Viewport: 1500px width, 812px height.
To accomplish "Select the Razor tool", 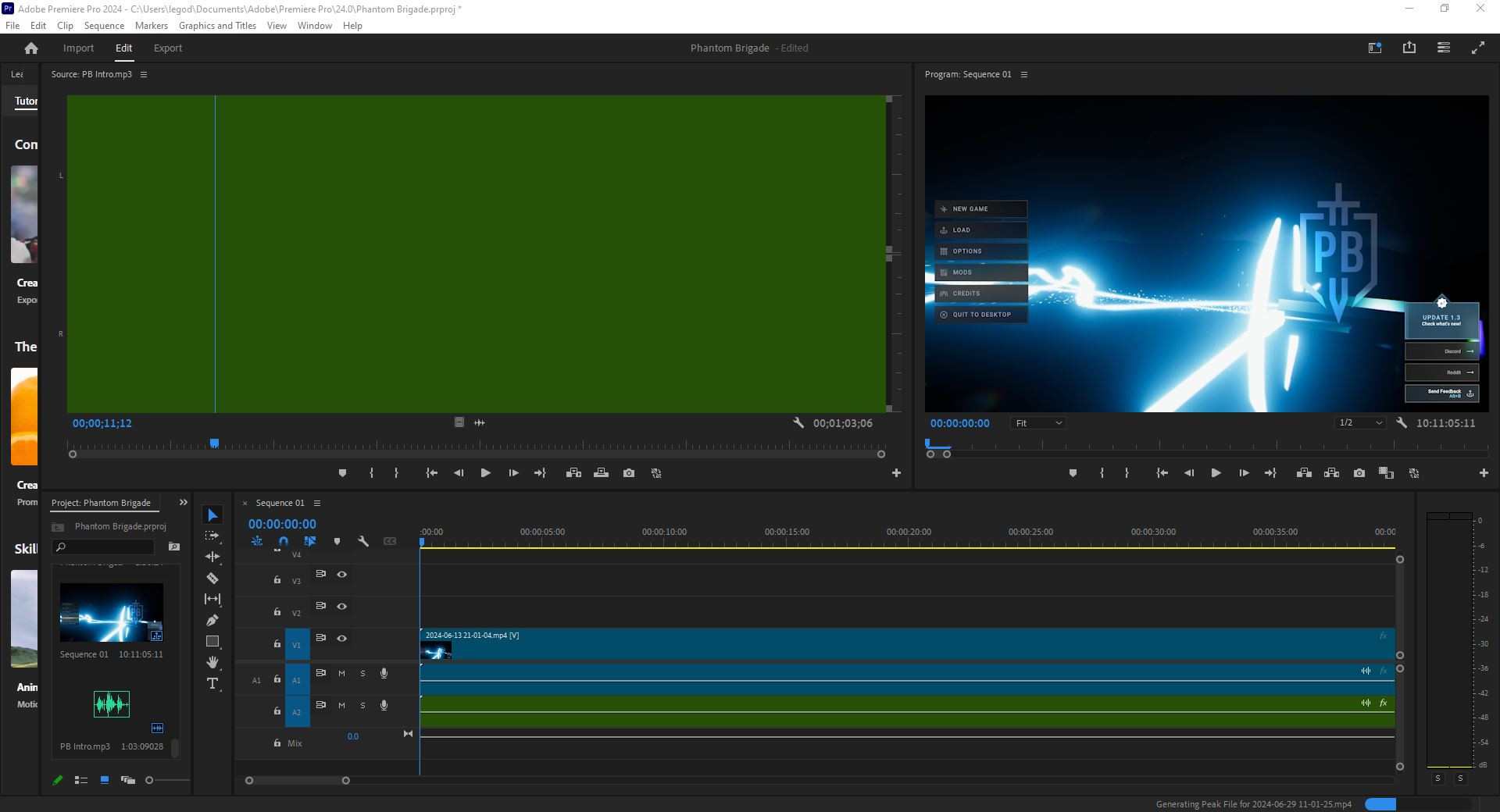I will (x=212, y=579).
